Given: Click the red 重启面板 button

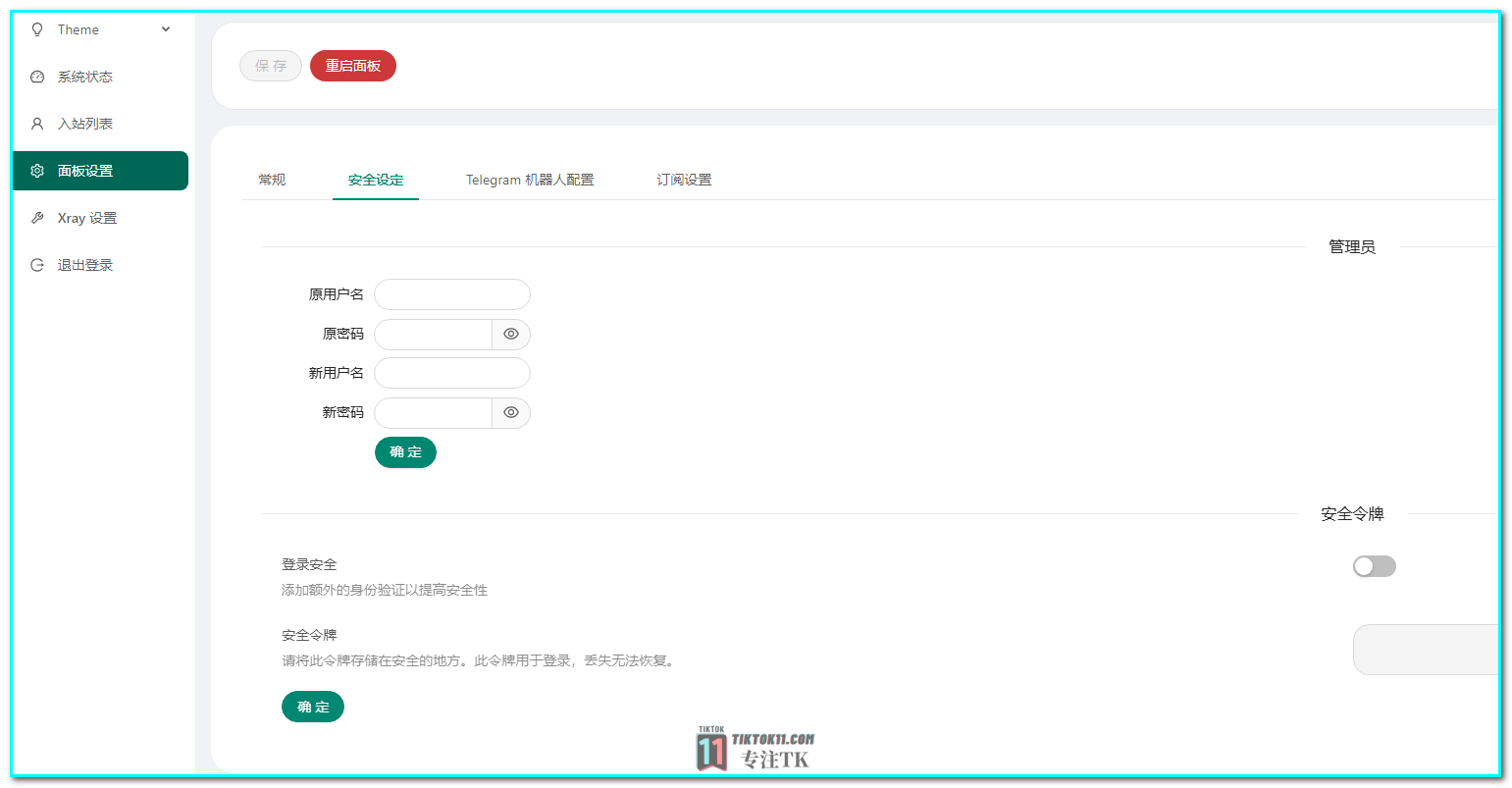Looking at the screenshot, I should pyautogui.click(x=353, y=66).
